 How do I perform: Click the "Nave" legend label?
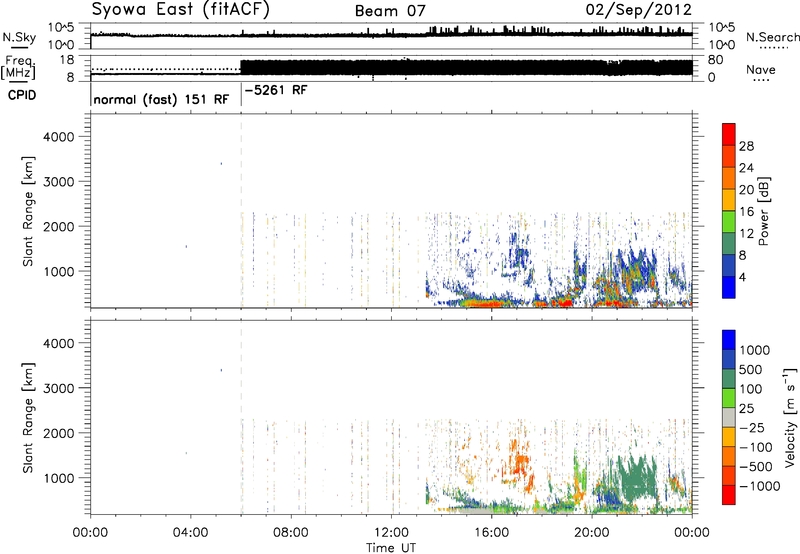click(x=761, y=69)
